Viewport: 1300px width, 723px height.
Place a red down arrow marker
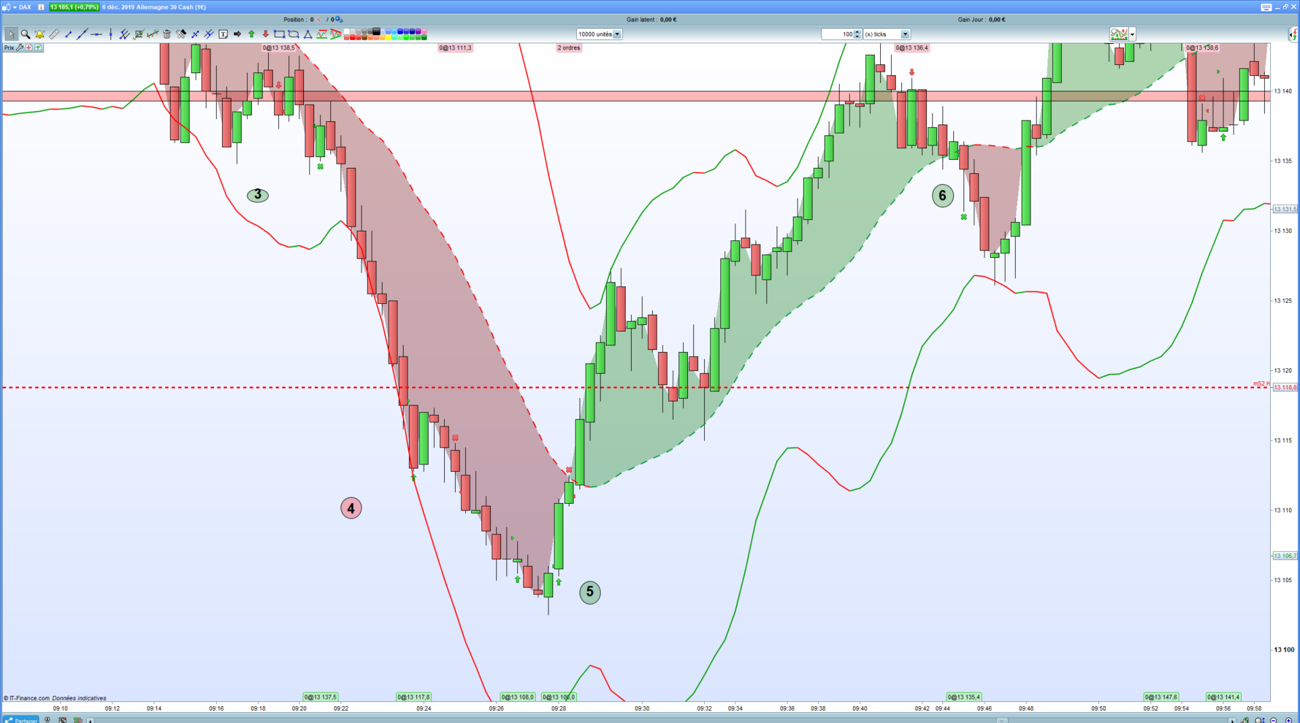pyautogui.click(x=265, y=34)
